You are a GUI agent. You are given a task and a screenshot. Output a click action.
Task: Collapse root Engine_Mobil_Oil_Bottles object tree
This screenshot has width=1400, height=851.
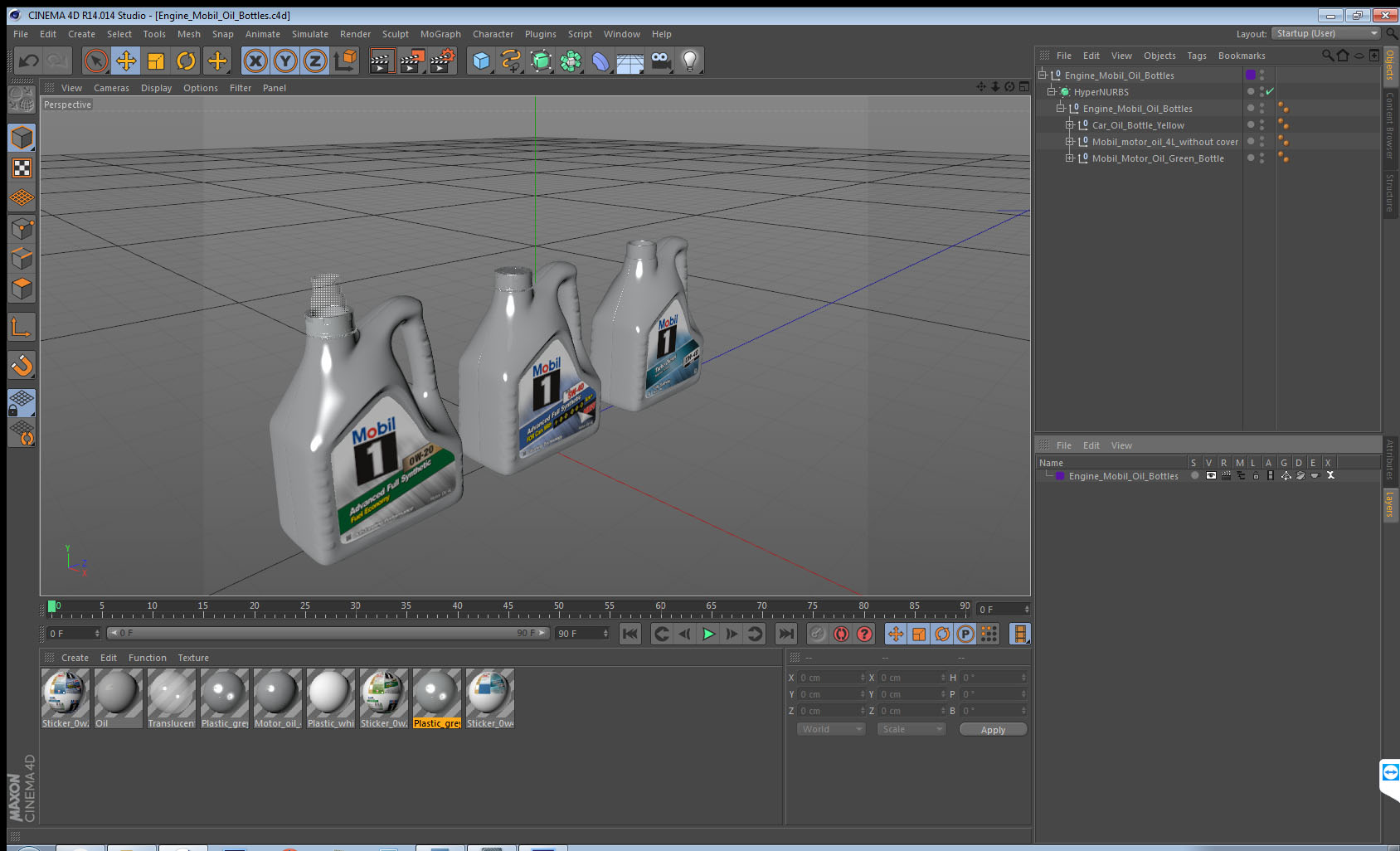point(1043,75)
